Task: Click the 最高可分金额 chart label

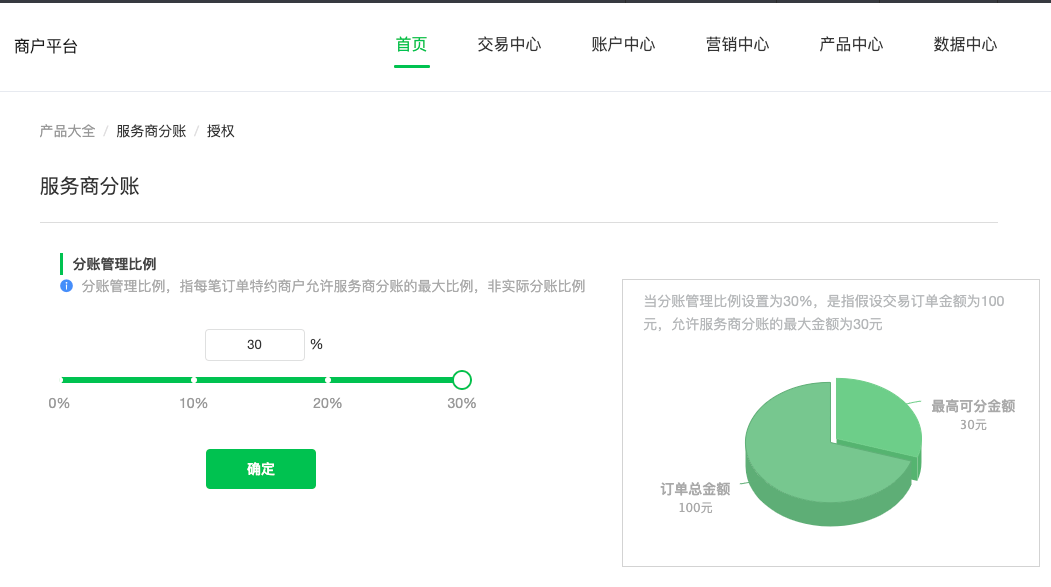Action: coord(973,406)
